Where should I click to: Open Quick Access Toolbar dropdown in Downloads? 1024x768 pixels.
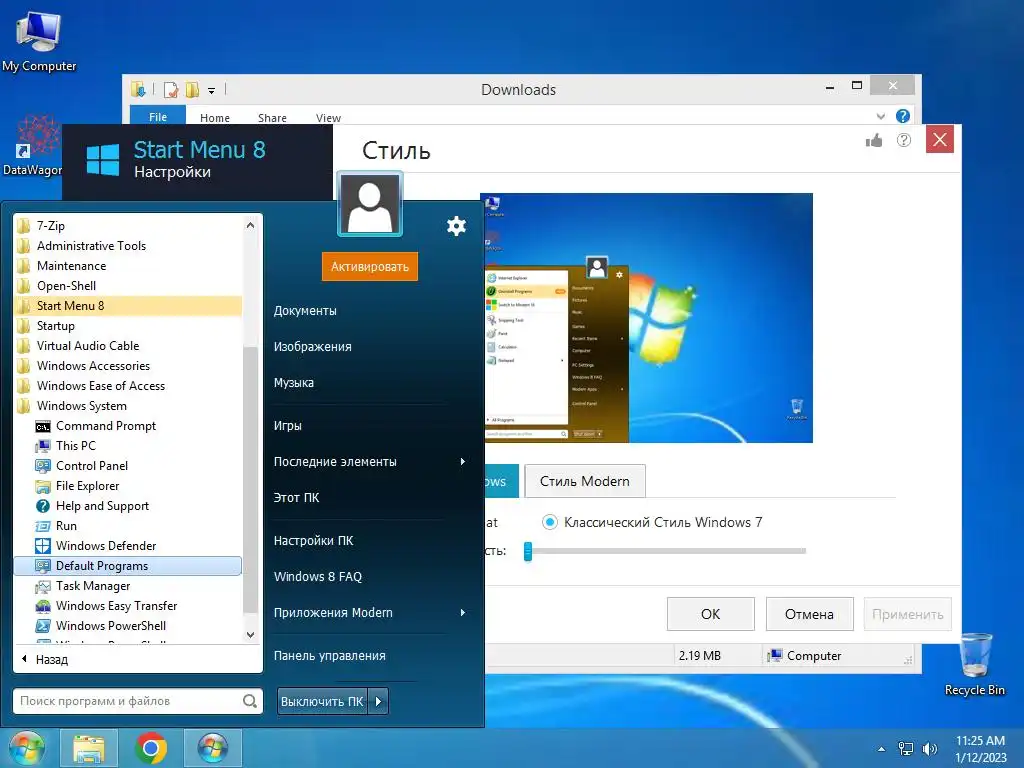point(212,91)
